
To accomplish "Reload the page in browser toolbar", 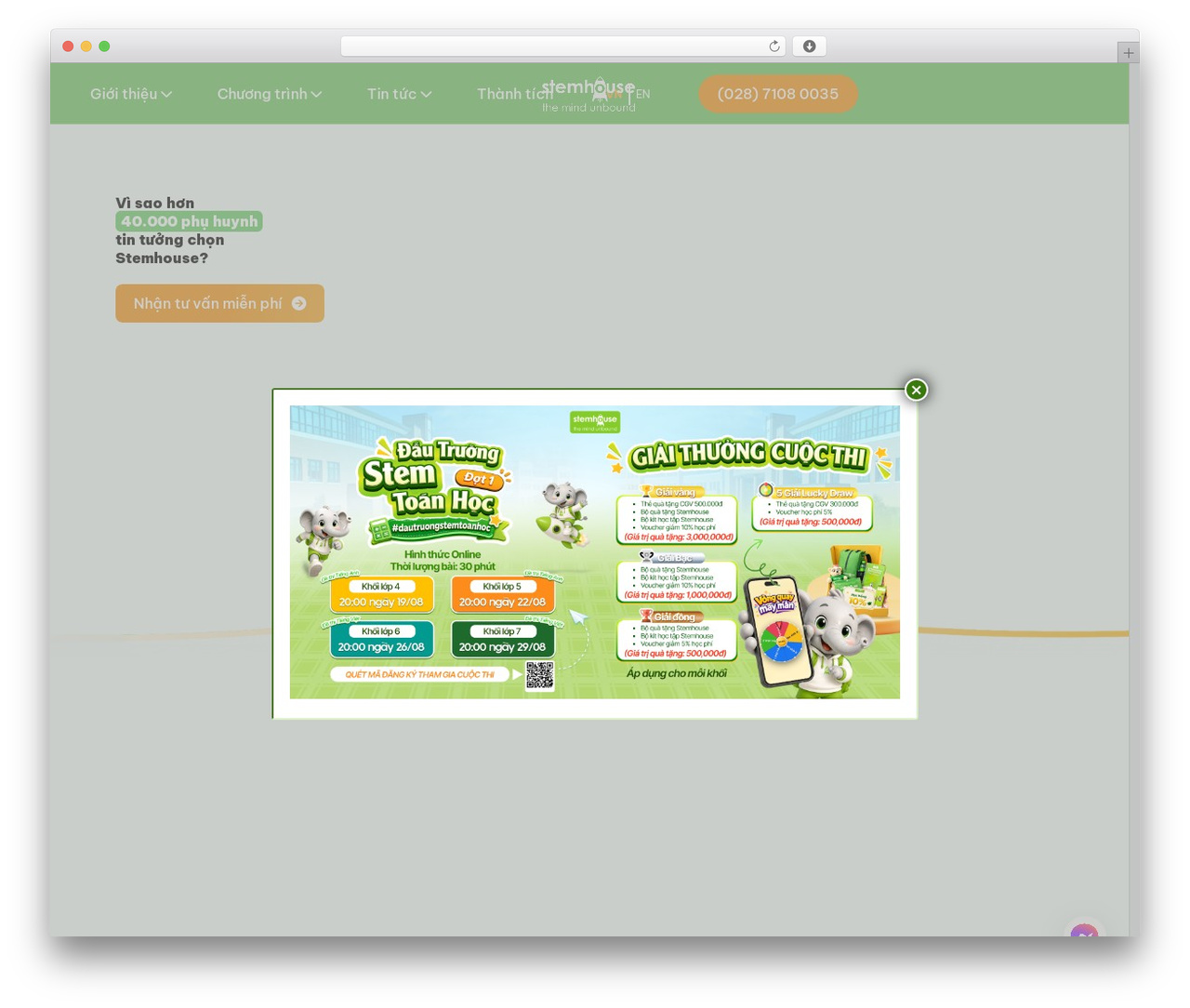I will (x=773, y=46).
